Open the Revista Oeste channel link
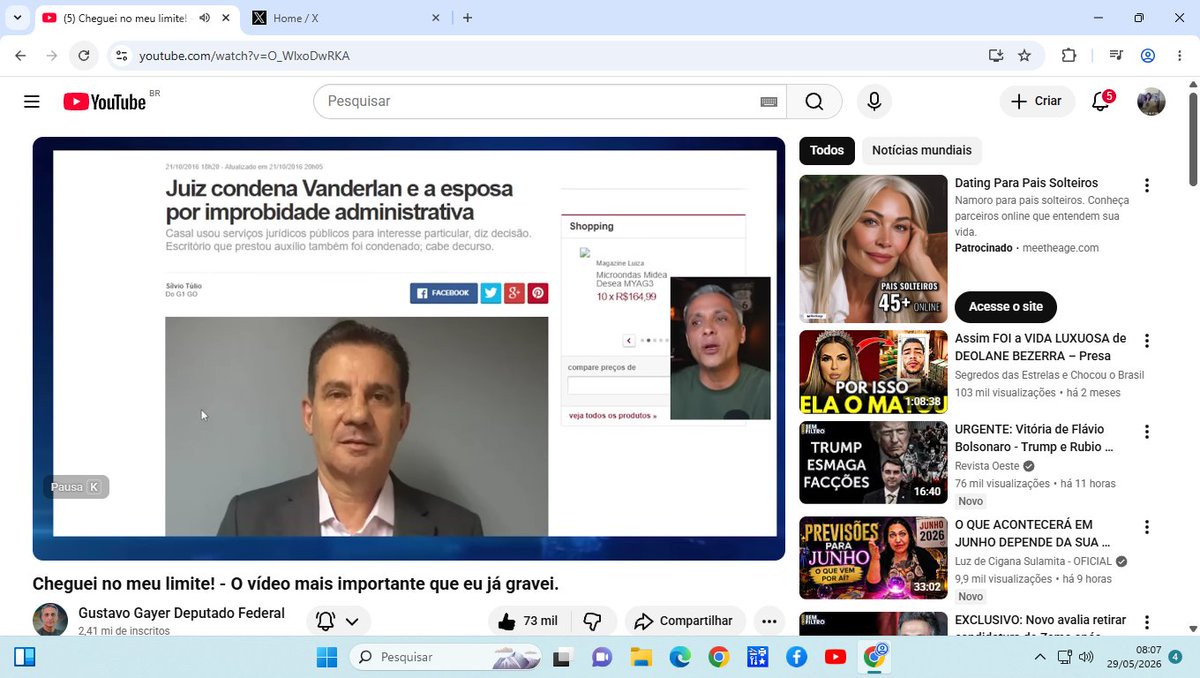1200x678 pixels. (987, 466)
